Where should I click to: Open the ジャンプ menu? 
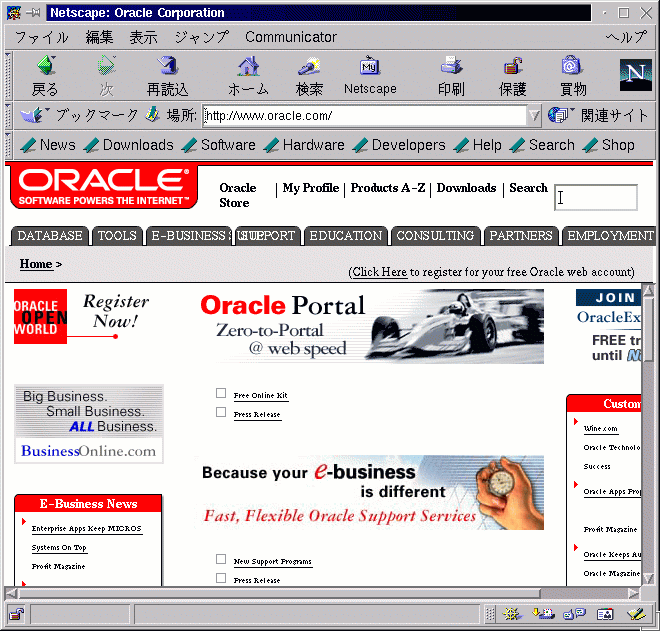pos(202,37)
